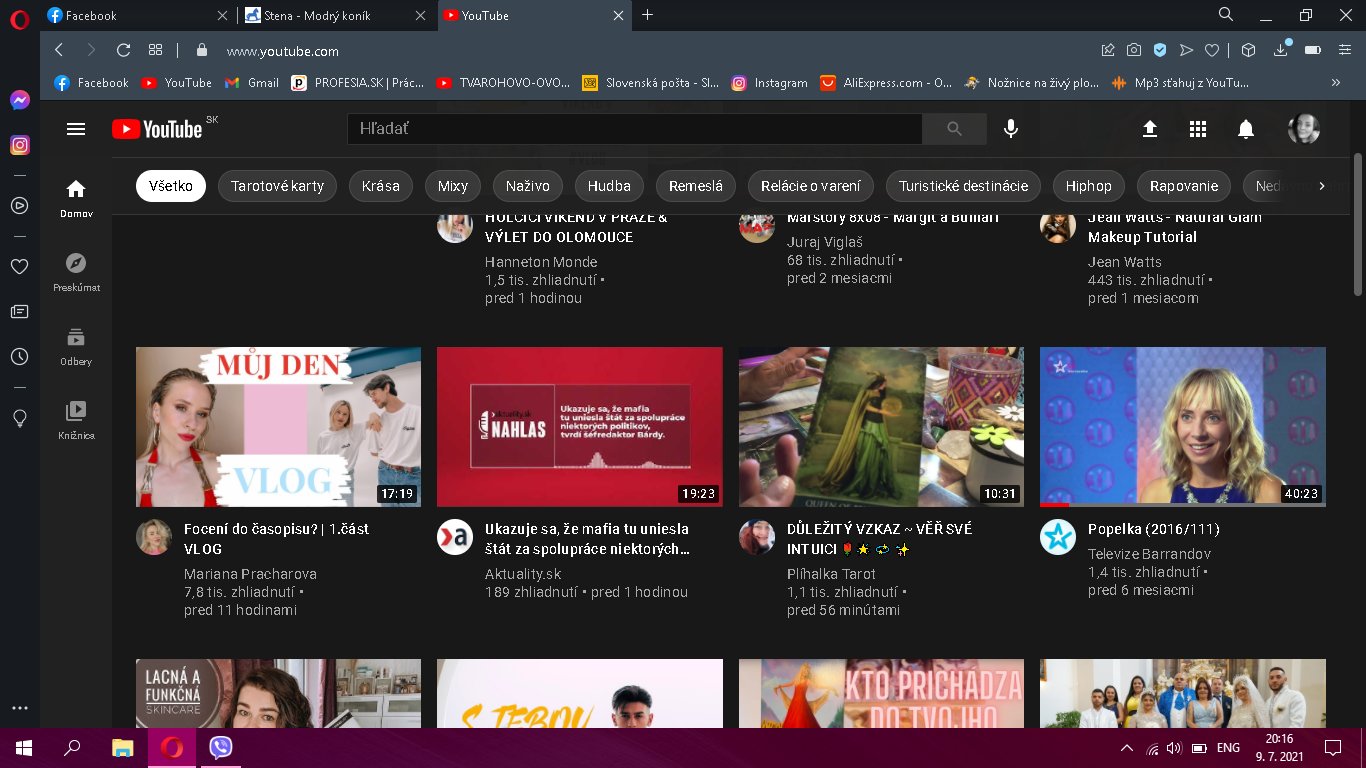Show hidden system tray icons
The height and width of the screenshot is (768, 1366).
pos(1127,748)
